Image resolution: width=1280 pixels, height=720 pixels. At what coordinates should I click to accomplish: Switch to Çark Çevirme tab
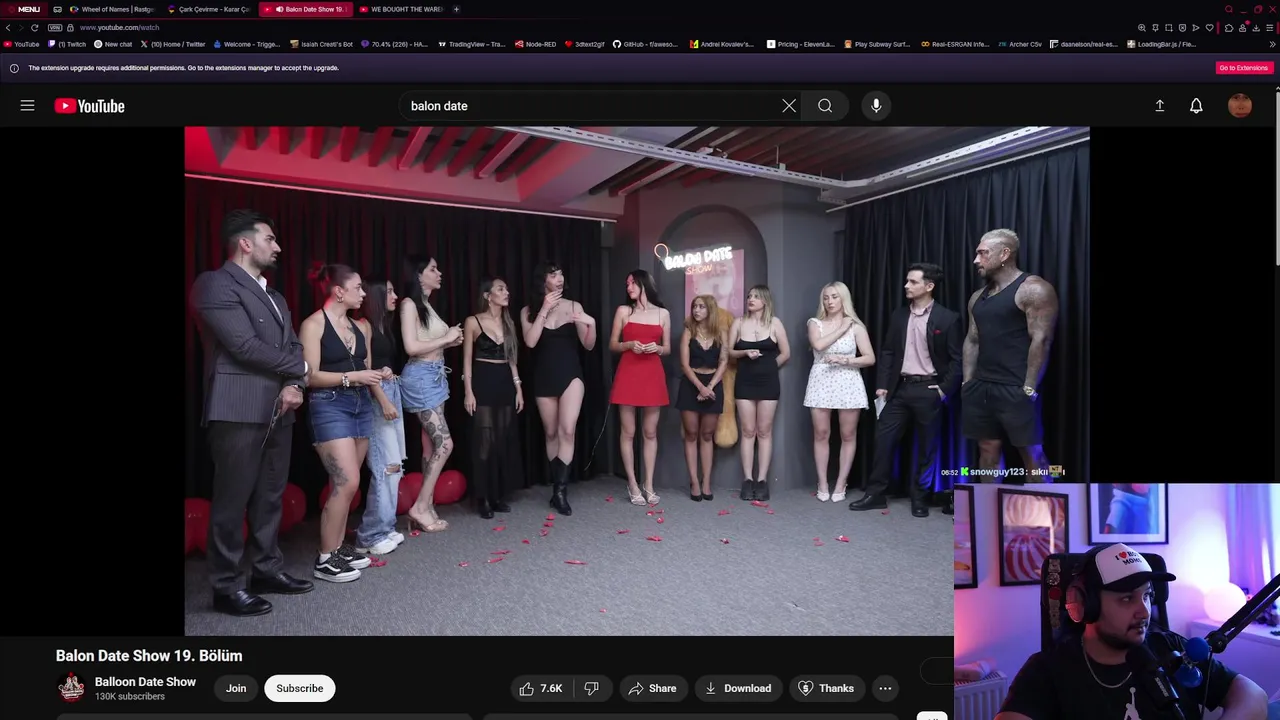[x=208, y=9]
